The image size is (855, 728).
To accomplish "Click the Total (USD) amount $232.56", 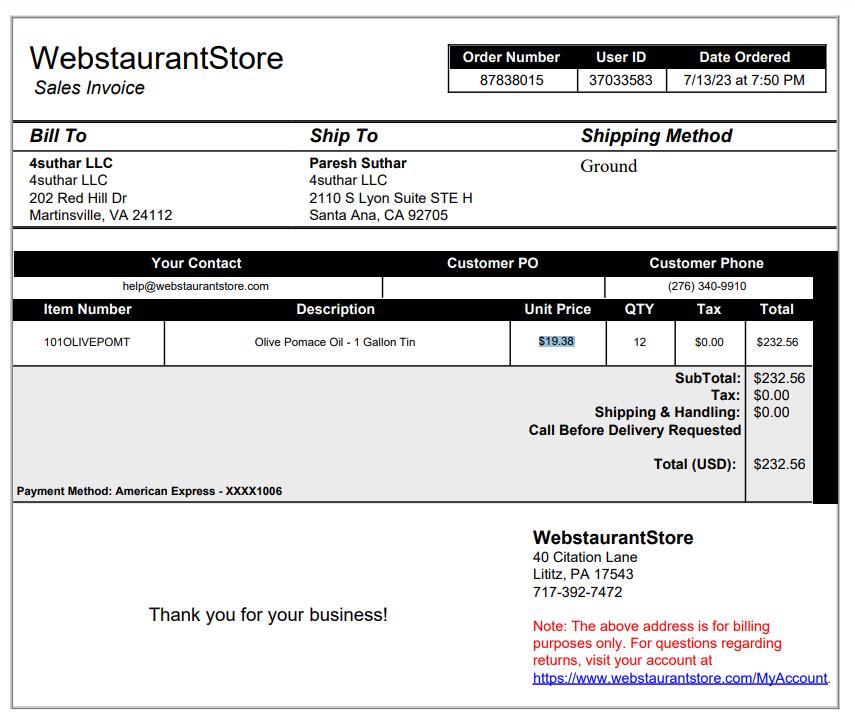I will 779,464.
